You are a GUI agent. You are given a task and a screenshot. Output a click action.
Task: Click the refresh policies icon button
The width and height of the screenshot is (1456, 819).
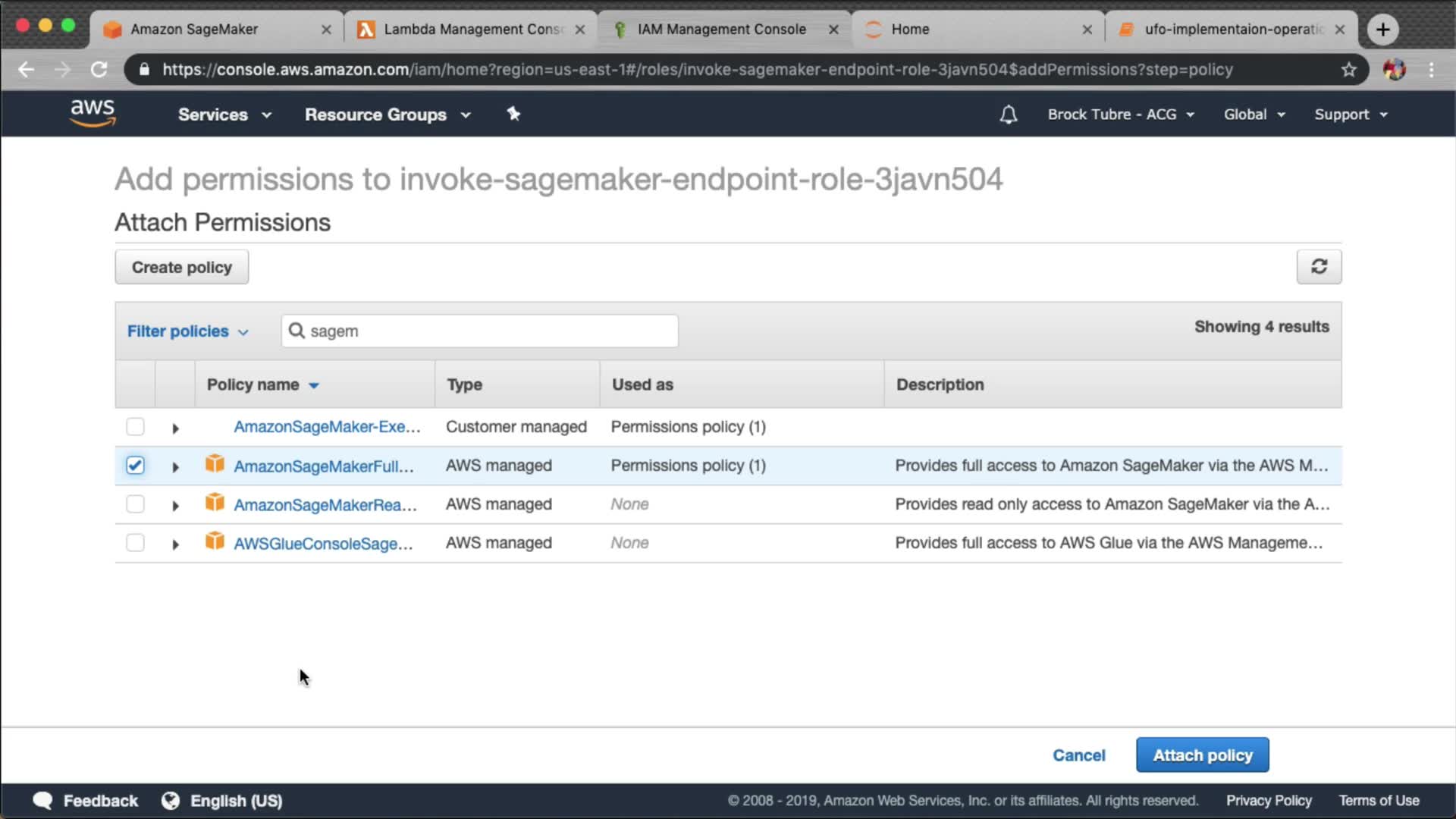1319,267
